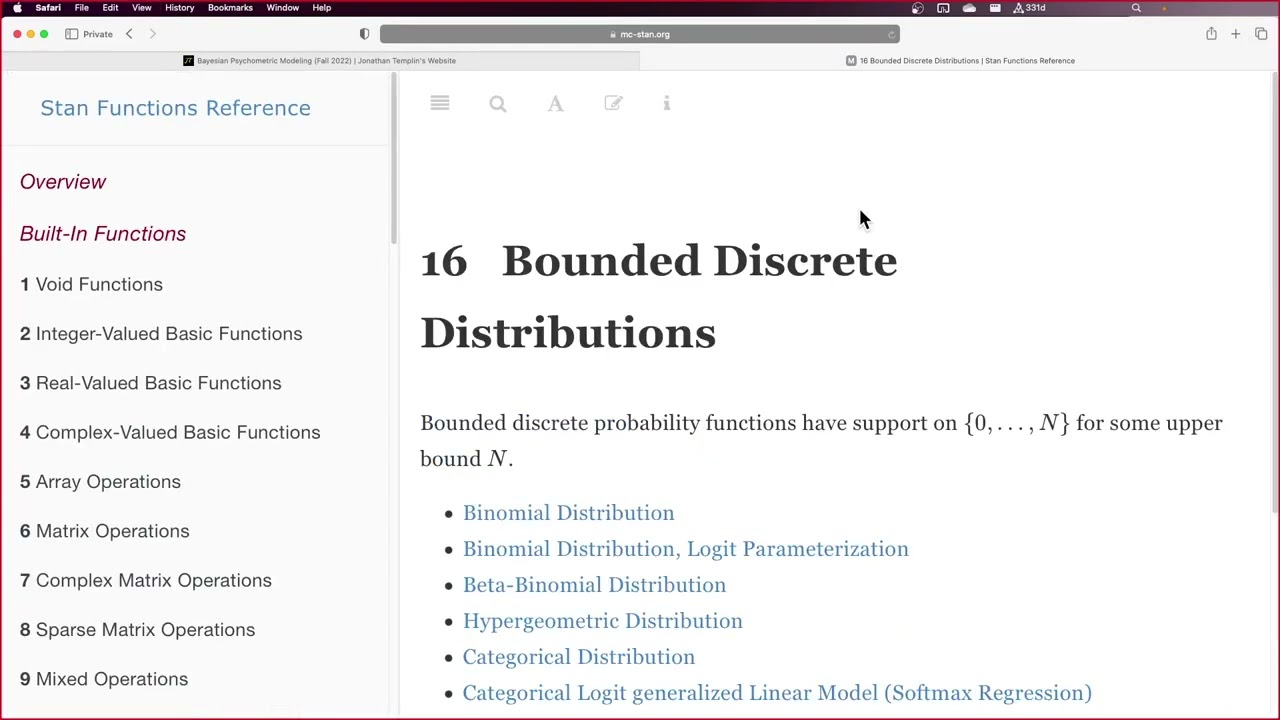Switch to the Bayesian Psychometric Modeling tab
Screen dimensions: 1280x720
pyautogui.click(x=320, y=60)
